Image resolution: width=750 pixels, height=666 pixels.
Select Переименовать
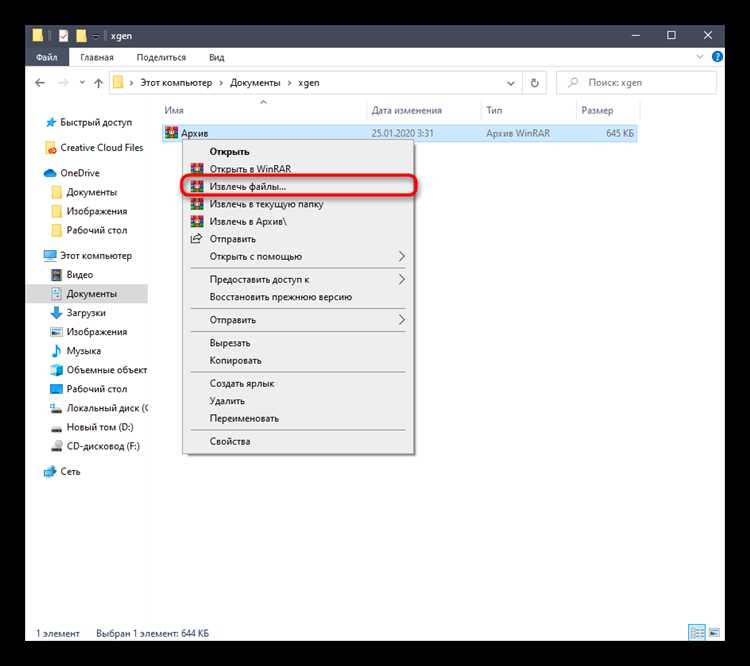point(298,419)
